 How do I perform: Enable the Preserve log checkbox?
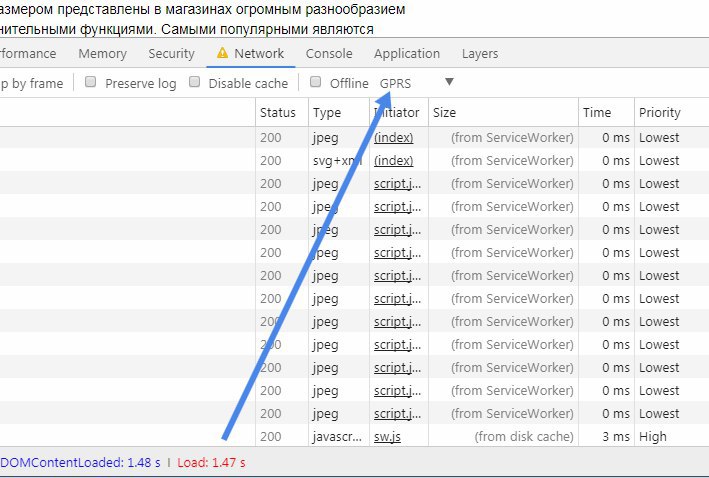90,82
